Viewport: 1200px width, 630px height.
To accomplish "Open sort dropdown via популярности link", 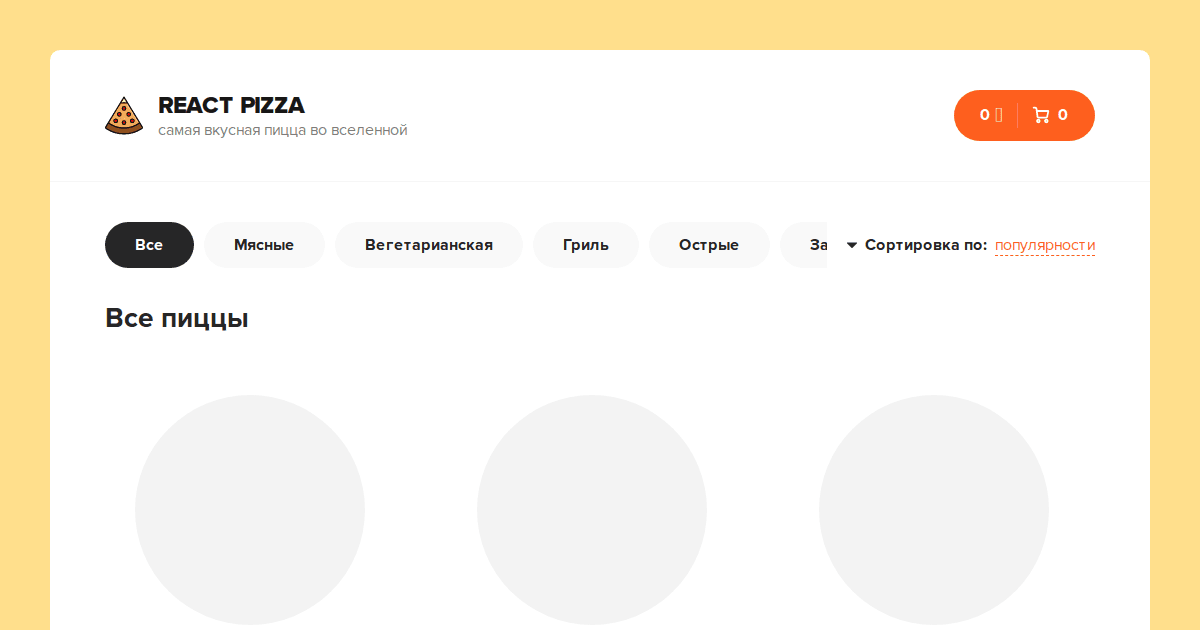I will pyautogui.click(x=1044, y=245).
